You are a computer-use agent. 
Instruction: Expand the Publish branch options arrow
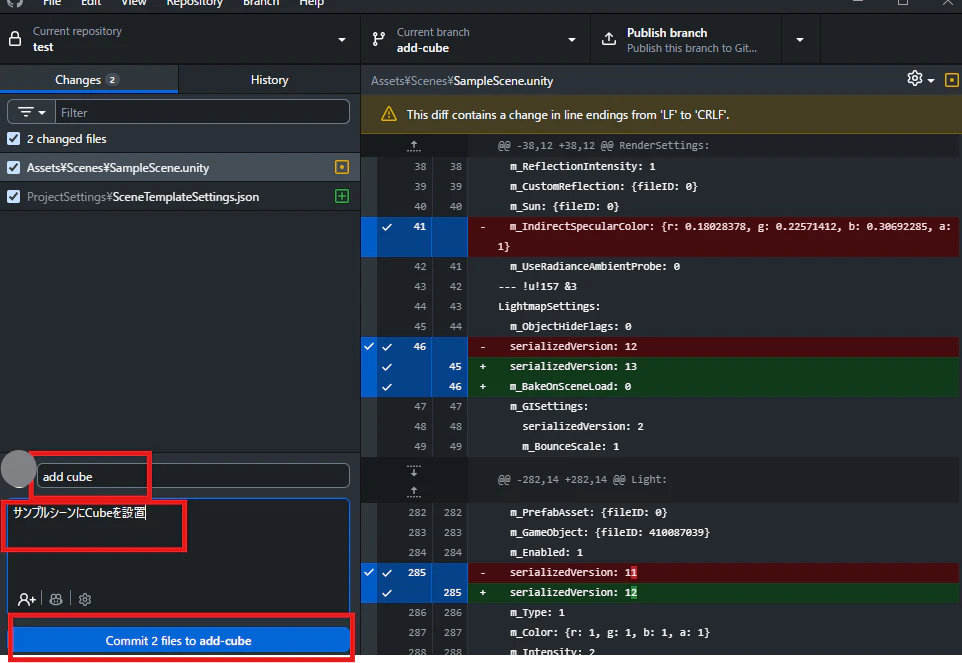(x=800, y=39)
